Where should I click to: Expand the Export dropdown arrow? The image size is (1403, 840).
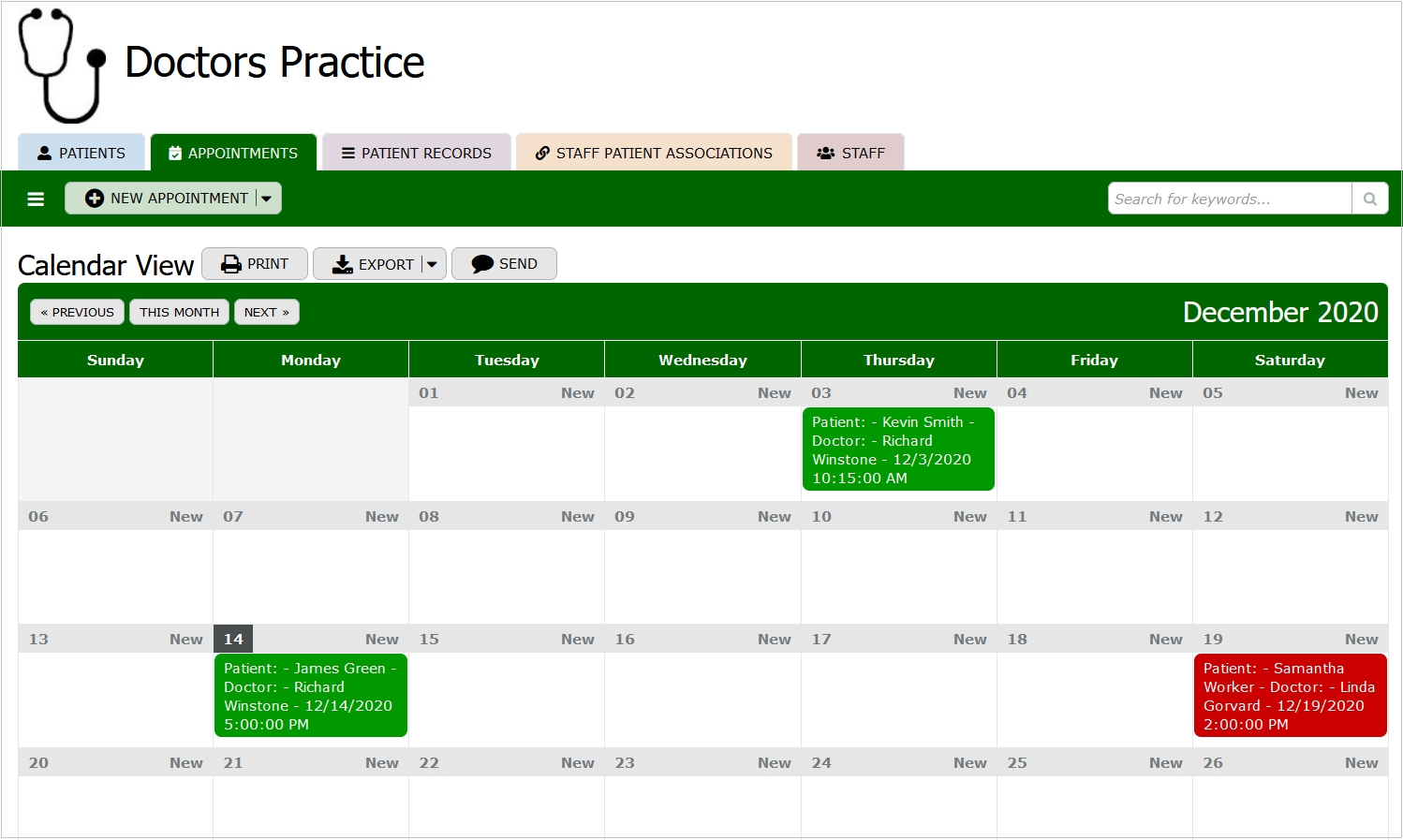[432, 264]
